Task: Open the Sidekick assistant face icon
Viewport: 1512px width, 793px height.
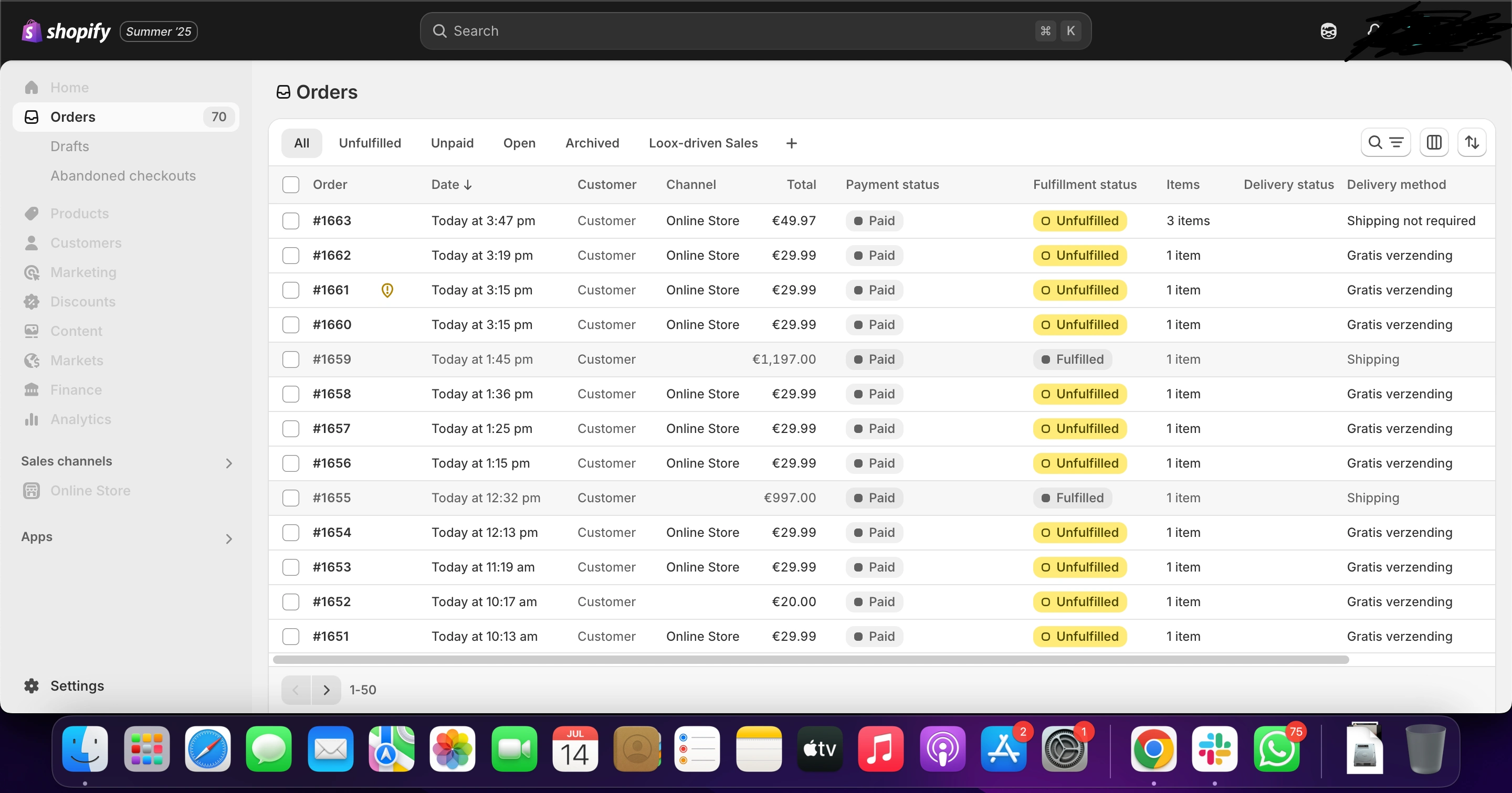Action: (x=1328, y=31)
